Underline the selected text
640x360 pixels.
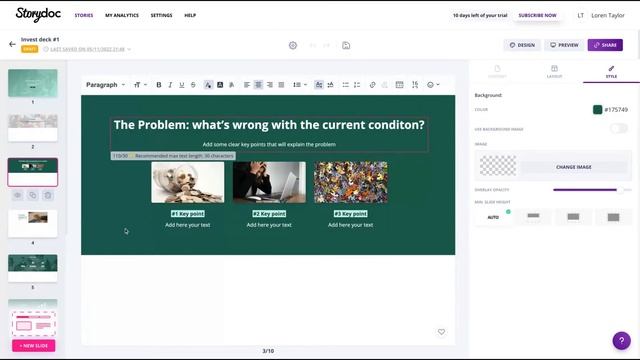pos(182,85)
